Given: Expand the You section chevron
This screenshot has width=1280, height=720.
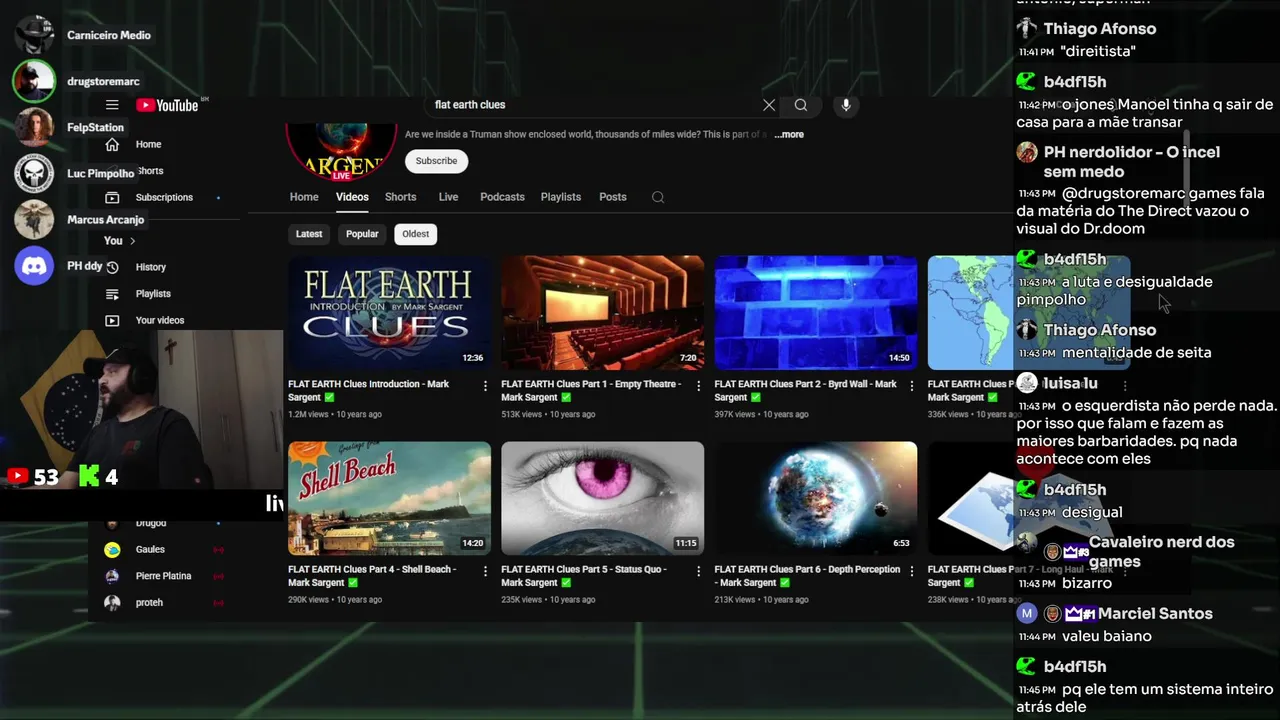Looking at the screenshot, I should click(x=132, y=241).
